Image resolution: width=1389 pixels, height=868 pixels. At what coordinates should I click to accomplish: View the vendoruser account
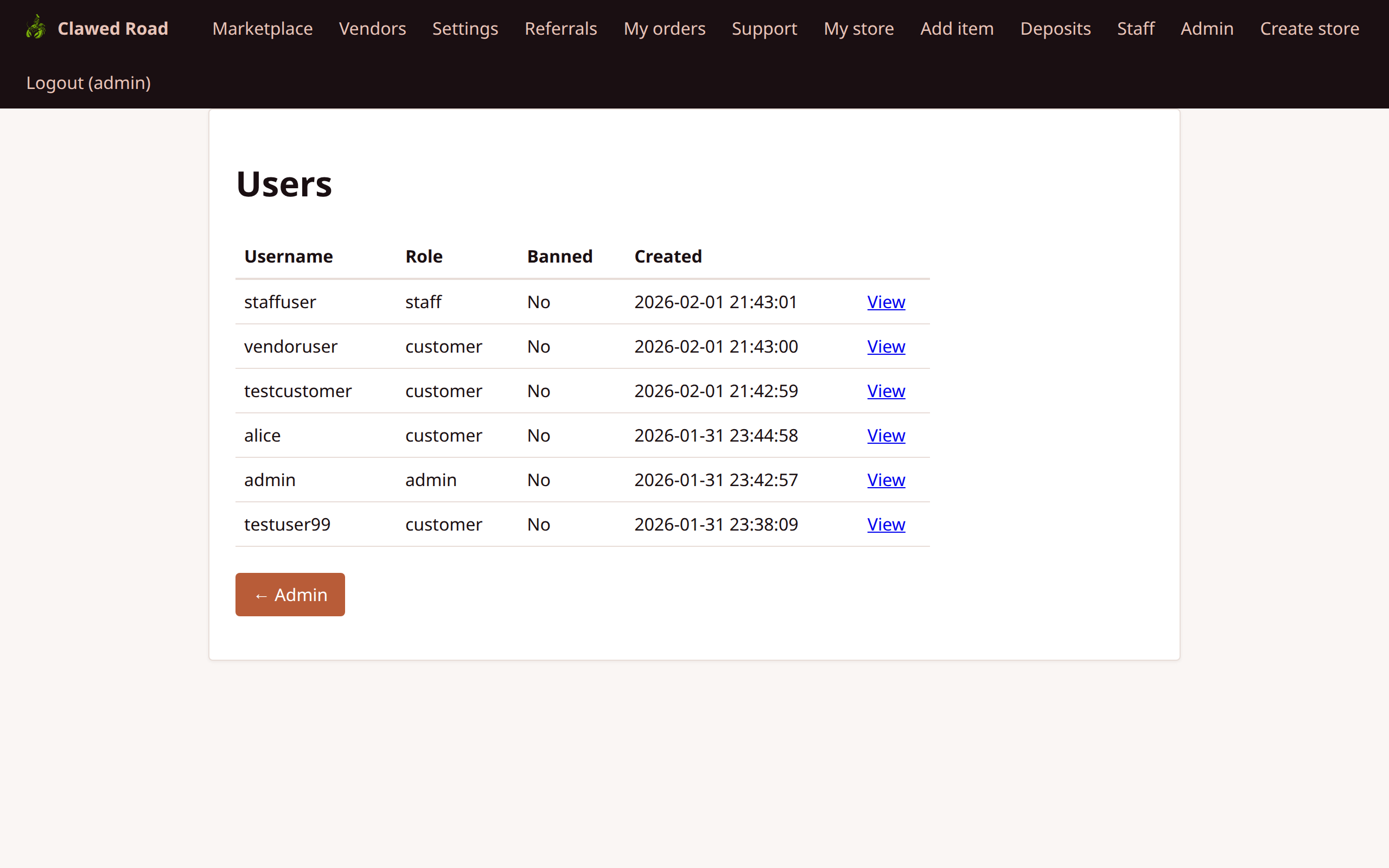[x=885, y=346]
